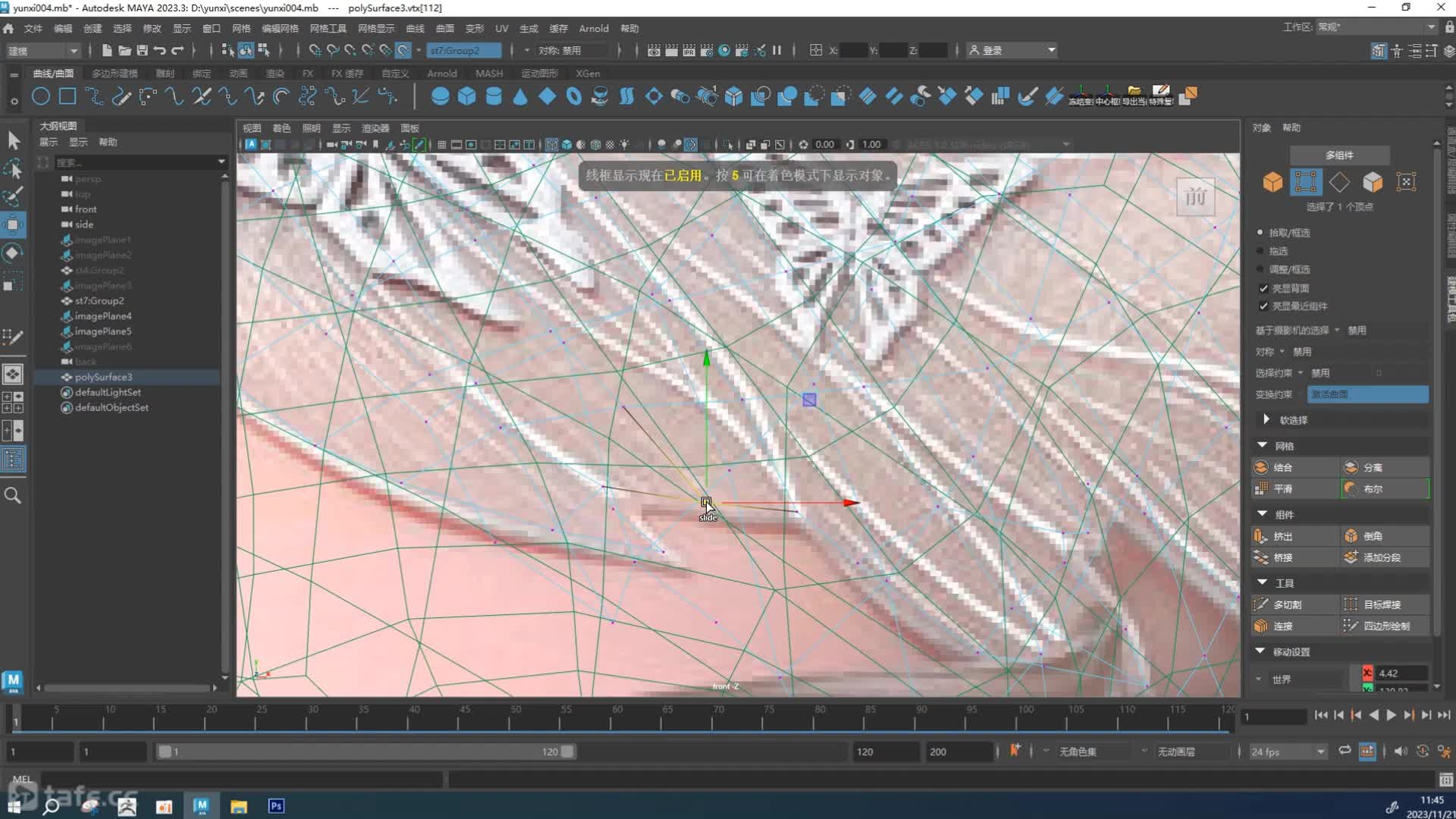The image size is (1456, 819).
Task: Toggle 亮显背面 checkbox
Action: [x=1263, y=288]
